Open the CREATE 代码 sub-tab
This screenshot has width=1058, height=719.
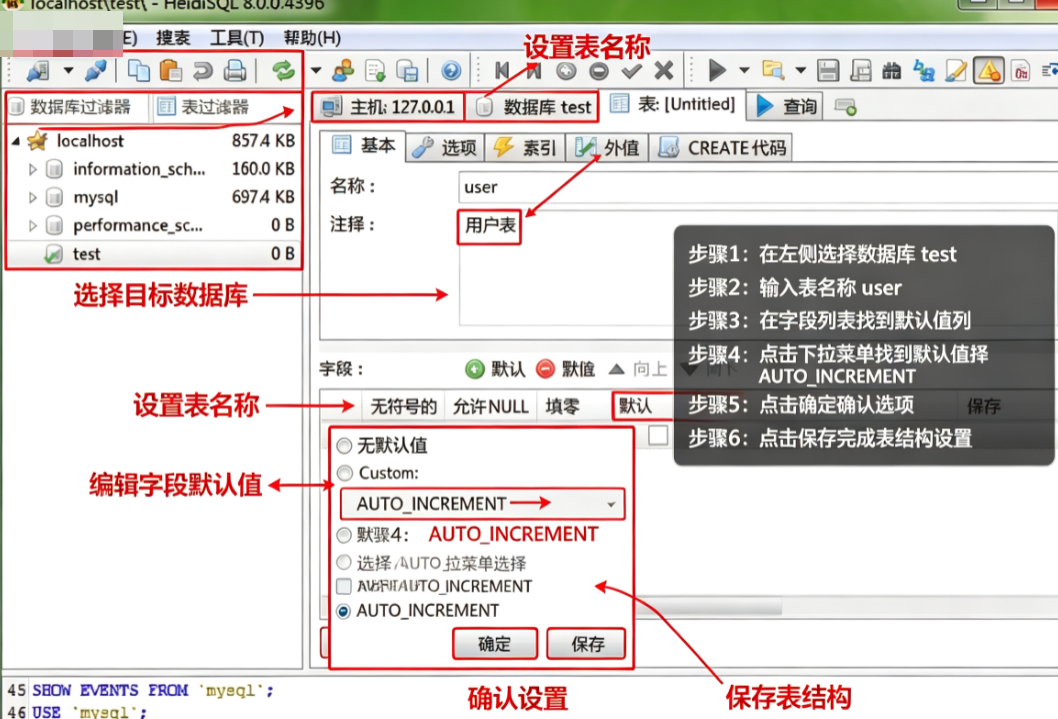(721, 148)
